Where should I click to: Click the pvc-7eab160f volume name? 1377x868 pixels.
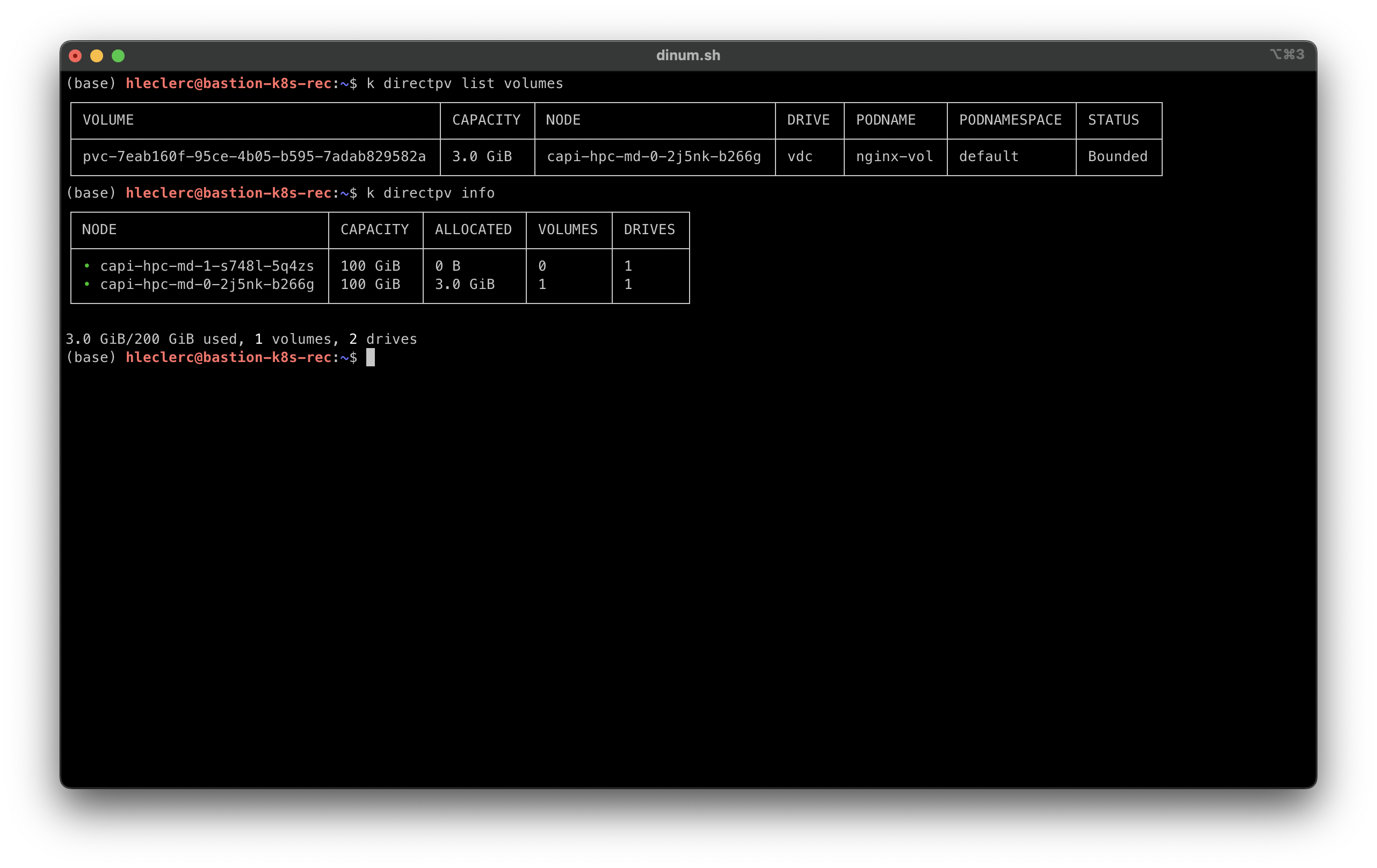(254, 157)
